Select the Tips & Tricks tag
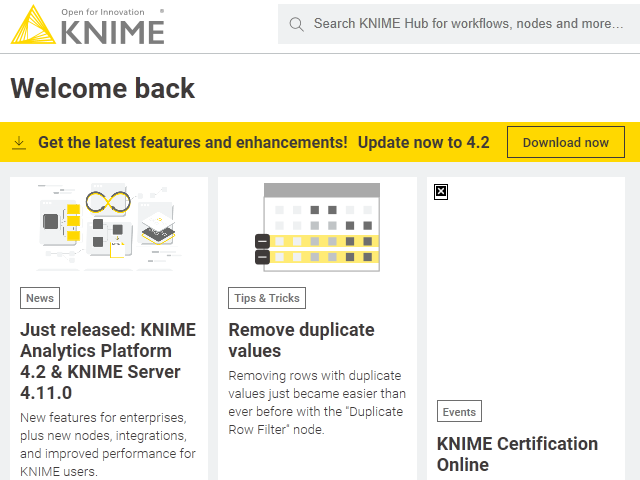Image resolution: width=640 pixels, height=480 pixels. point(267,298)
